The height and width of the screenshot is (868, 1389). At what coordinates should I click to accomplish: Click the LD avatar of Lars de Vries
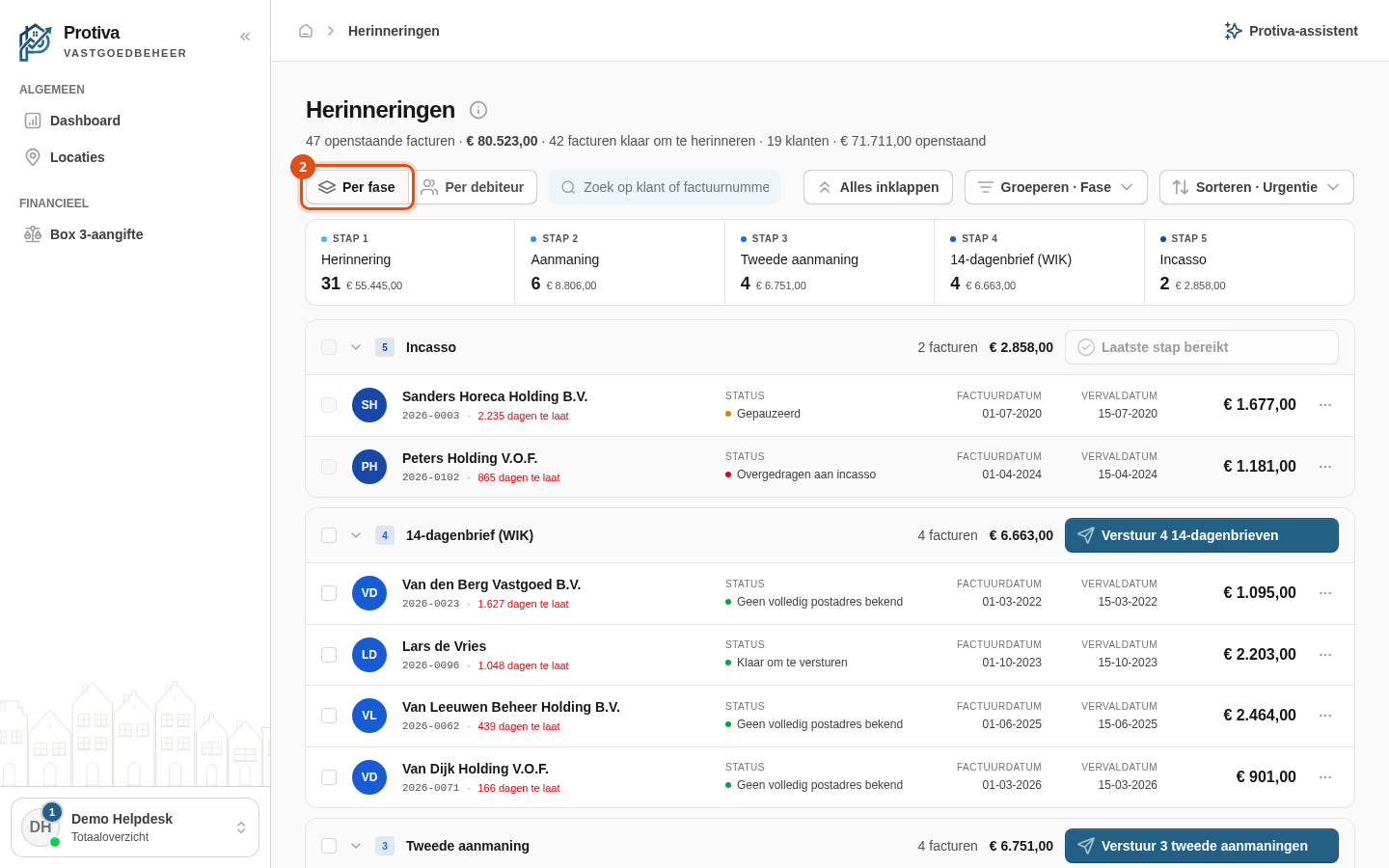(369, 655)
